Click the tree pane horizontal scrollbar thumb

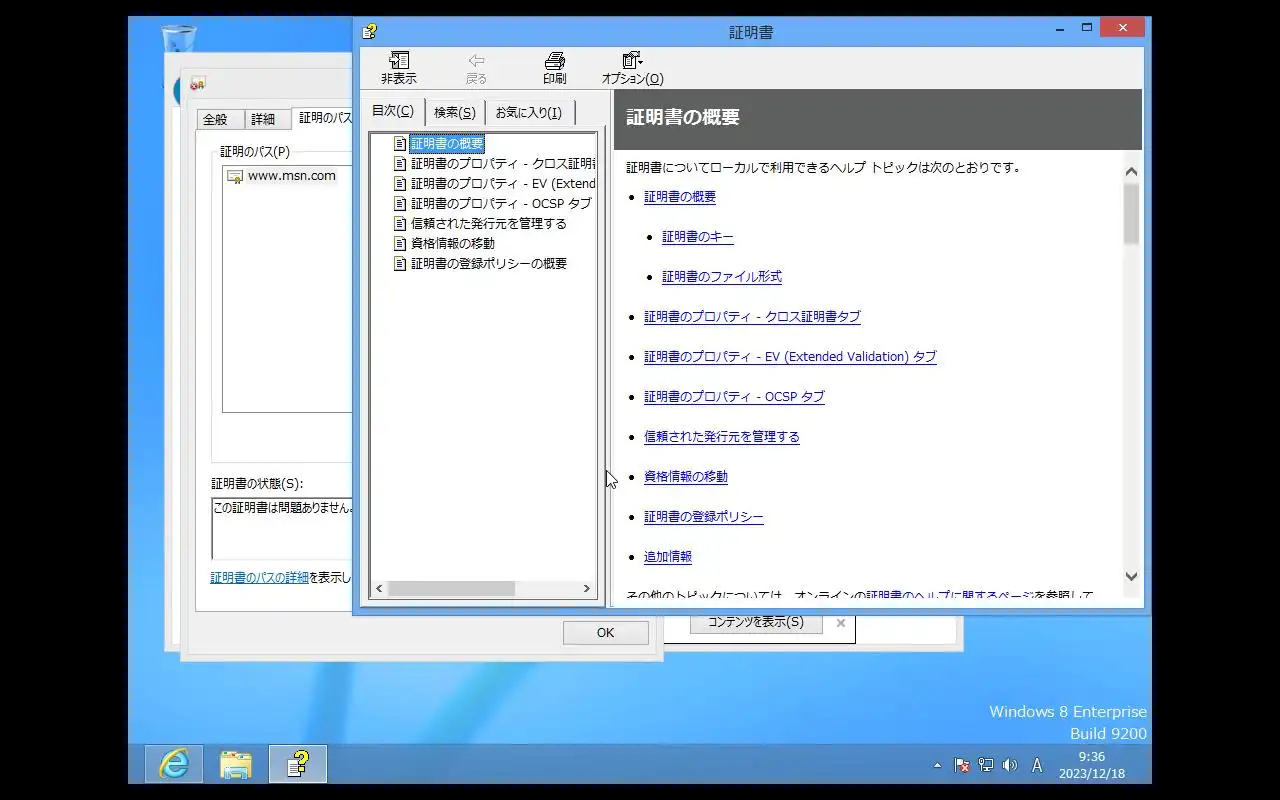(x=451, y=589)
